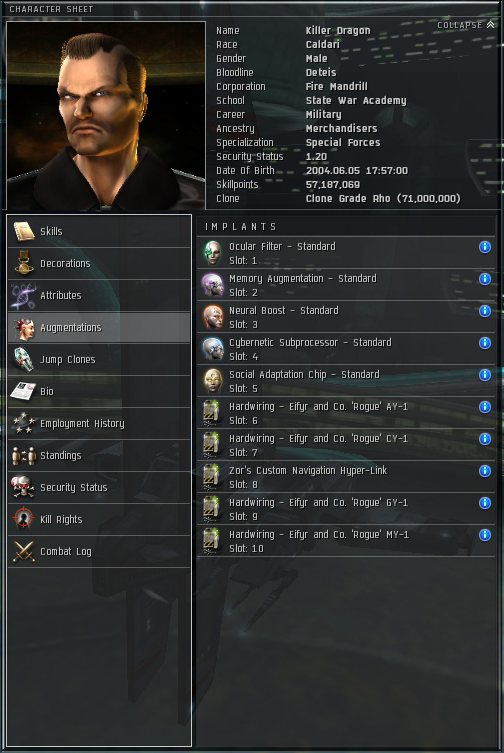This screenshot has height=753, width=504.
Task: Open Kill Rights target icon
Action: point(23,519)
